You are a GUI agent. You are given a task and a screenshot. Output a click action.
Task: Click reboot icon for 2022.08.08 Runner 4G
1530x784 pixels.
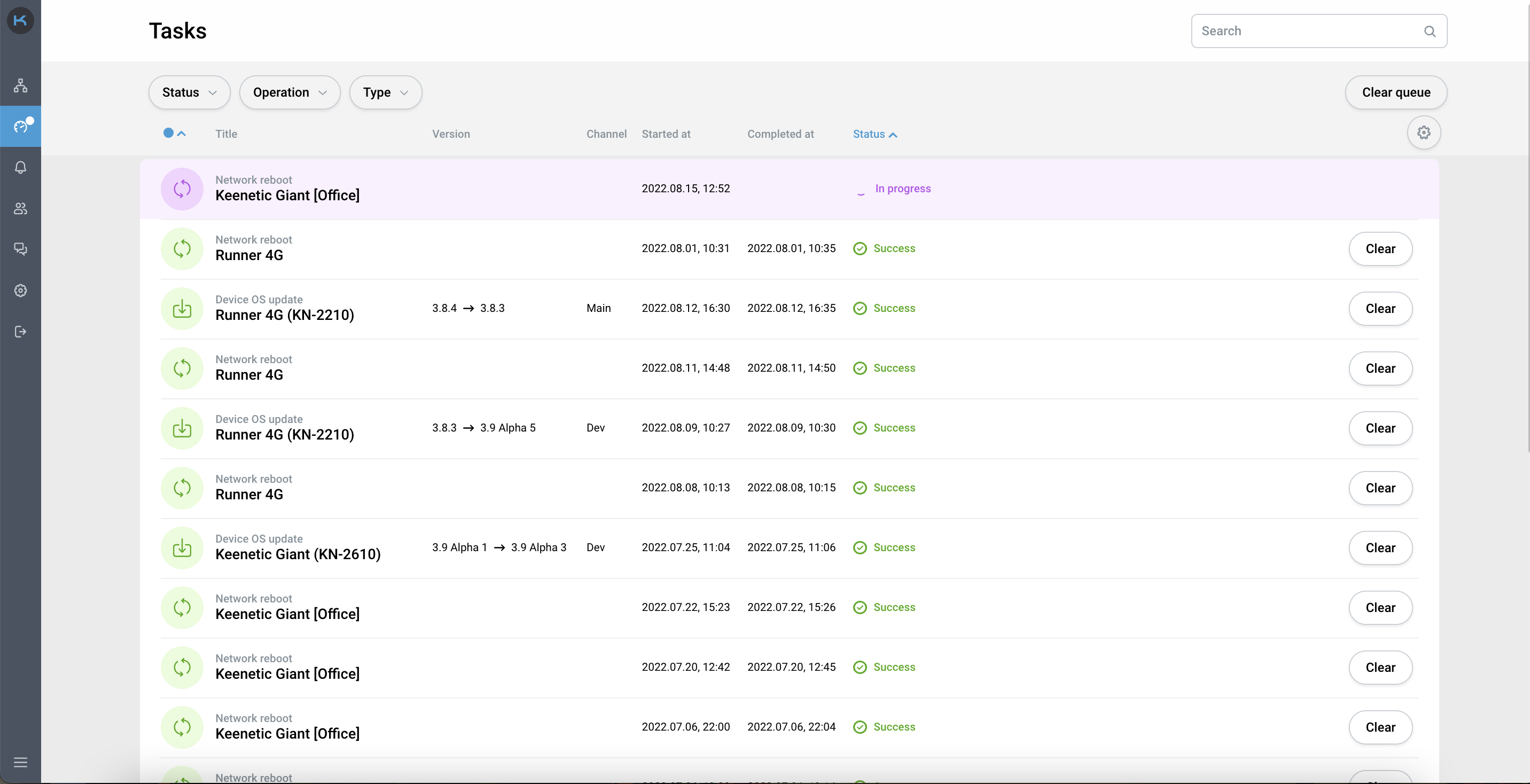182,488
